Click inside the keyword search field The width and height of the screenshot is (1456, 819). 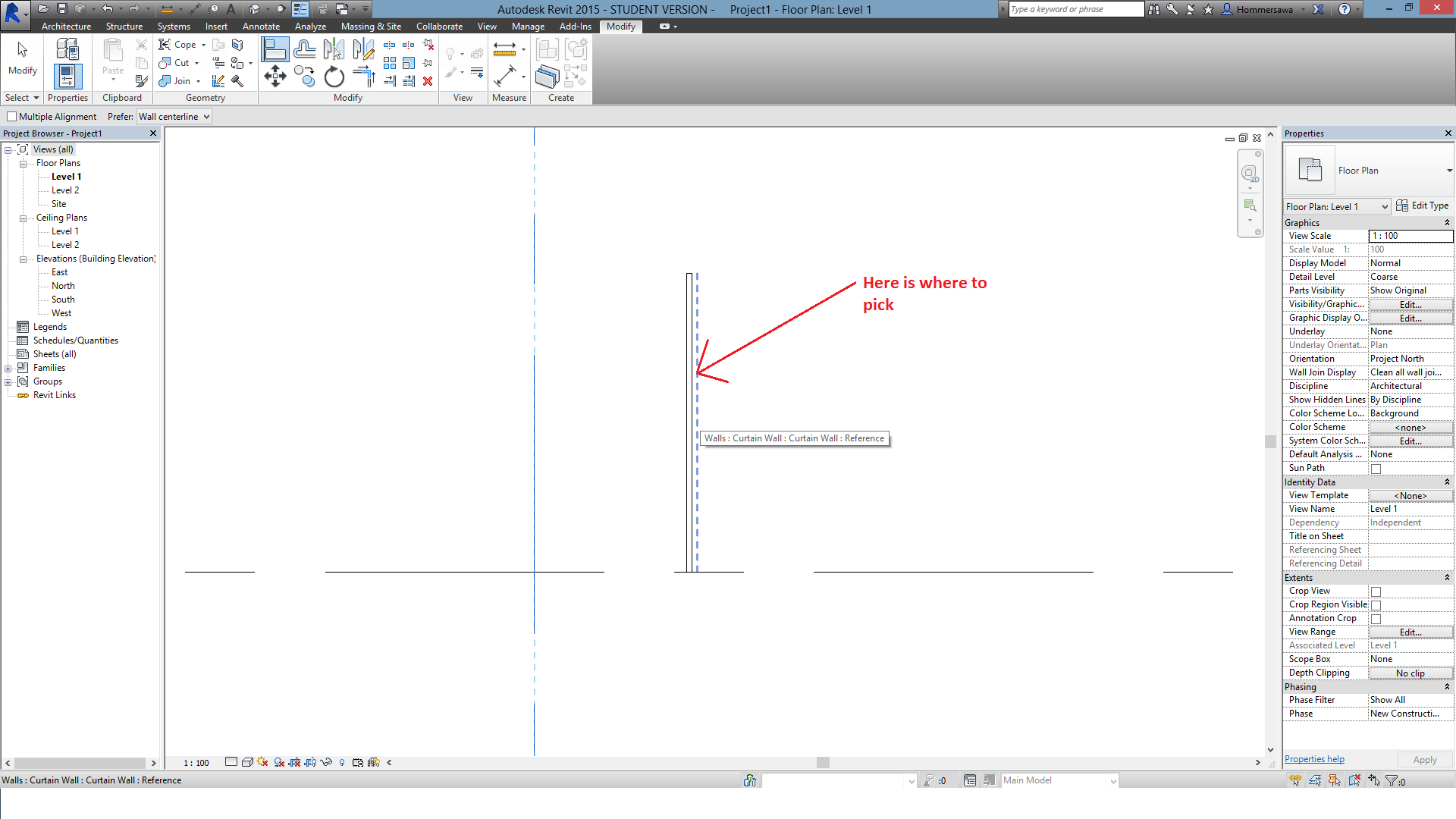tap(1073, 9)
